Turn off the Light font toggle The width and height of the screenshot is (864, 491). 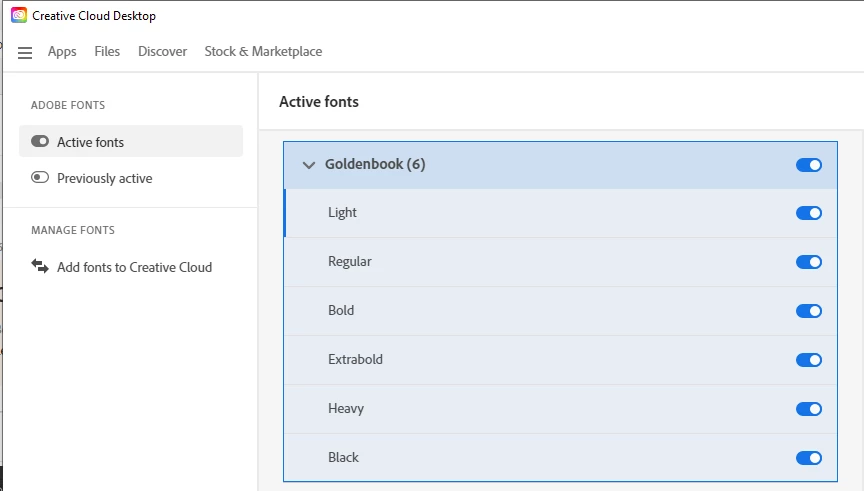(809, 213)
